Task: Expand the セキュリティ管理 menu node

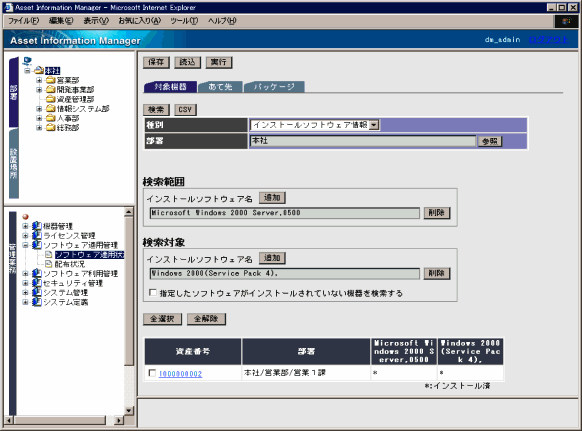Action: [25, 283]
